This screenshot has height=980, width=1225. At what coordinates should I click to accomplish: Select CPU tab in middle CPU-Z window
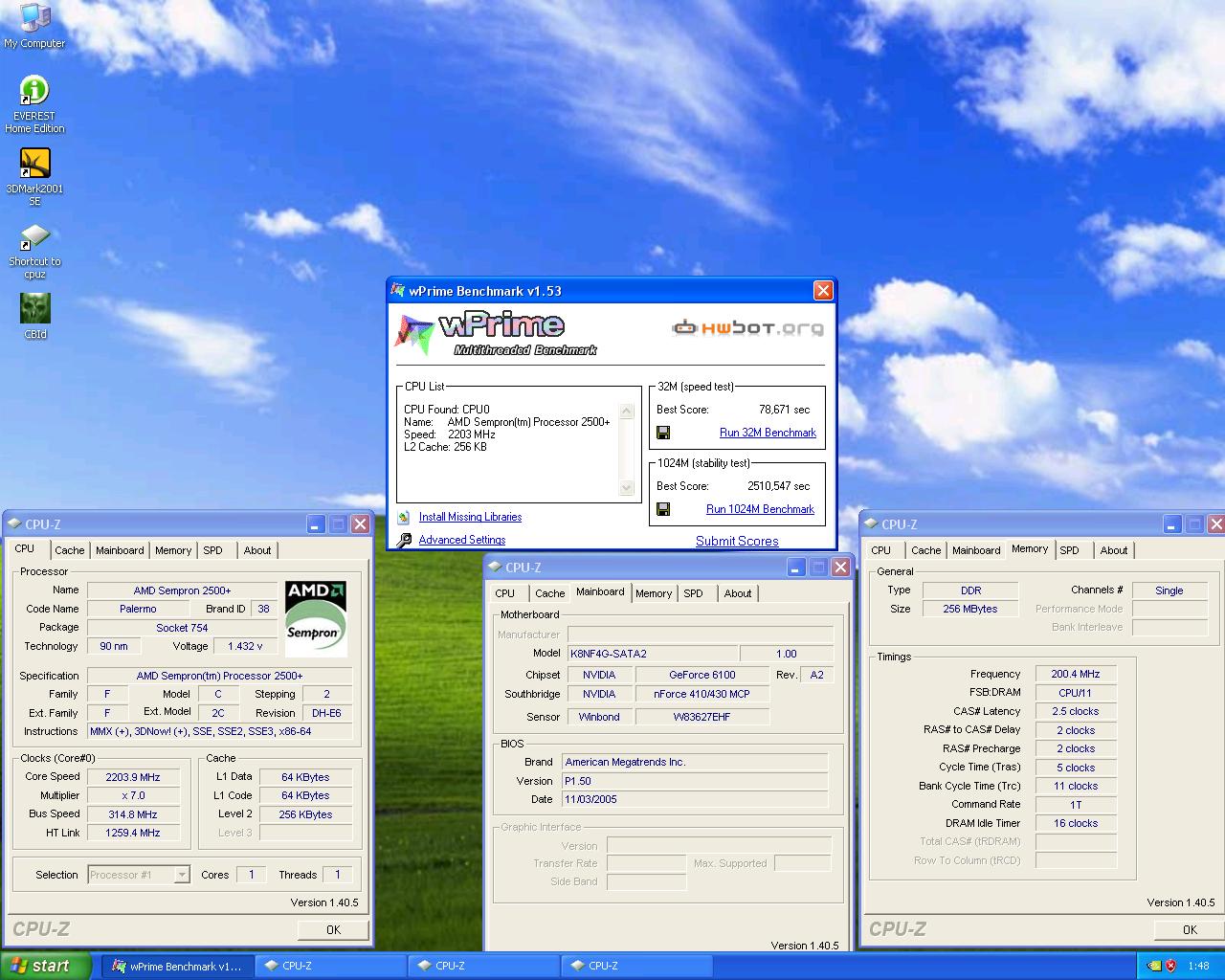[505, 593]
